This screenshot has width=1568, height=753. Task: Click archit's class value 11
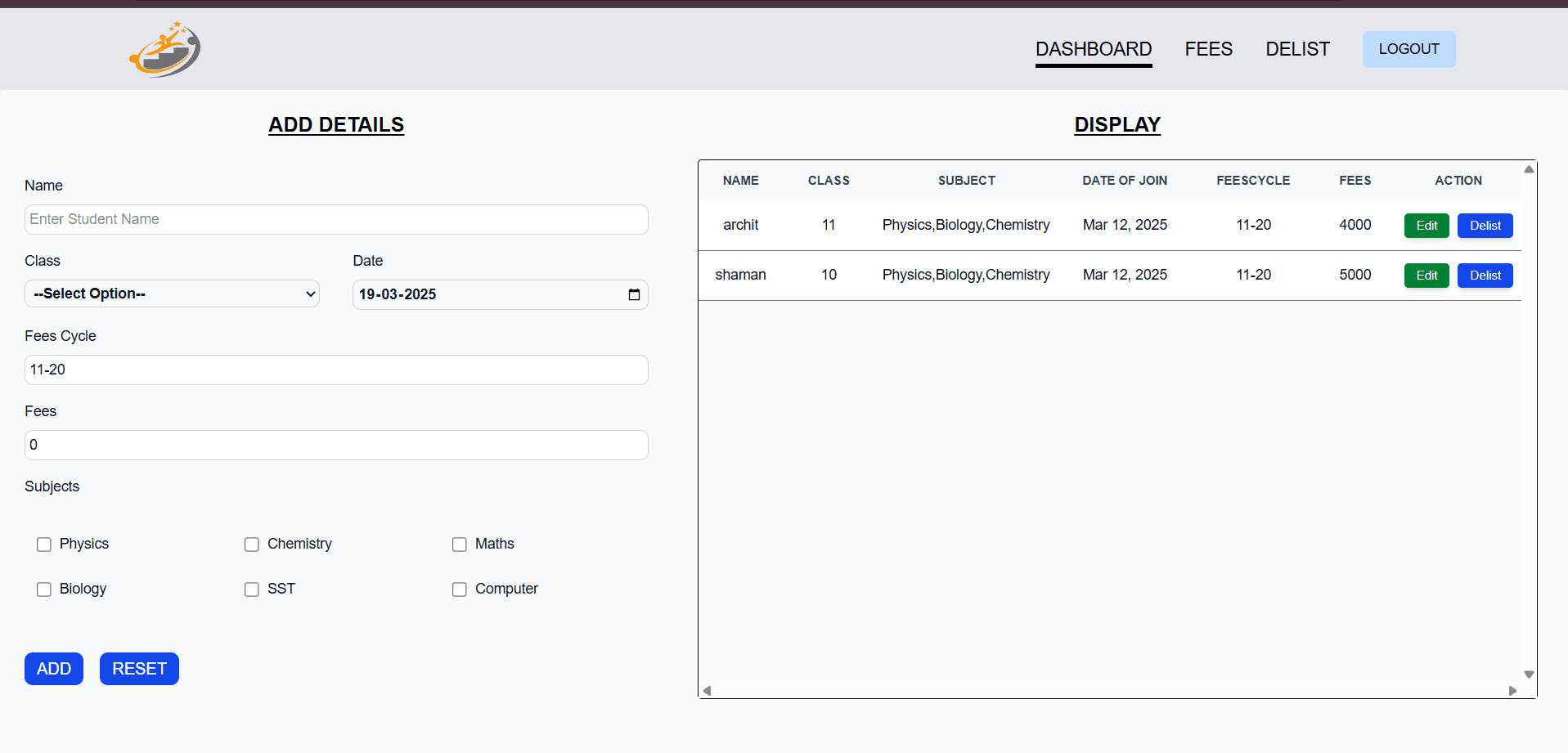tap(829, 225)
